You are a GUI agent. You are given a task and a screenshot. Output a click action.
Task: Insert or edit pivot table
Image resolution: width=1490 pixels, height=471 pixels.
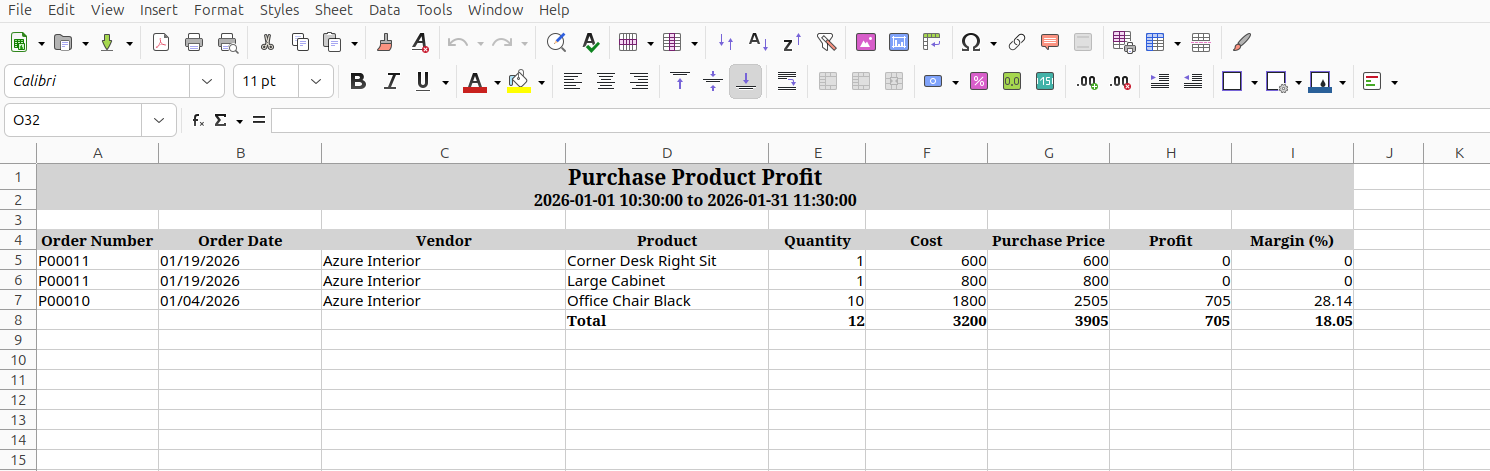click(x=932, y=43)
